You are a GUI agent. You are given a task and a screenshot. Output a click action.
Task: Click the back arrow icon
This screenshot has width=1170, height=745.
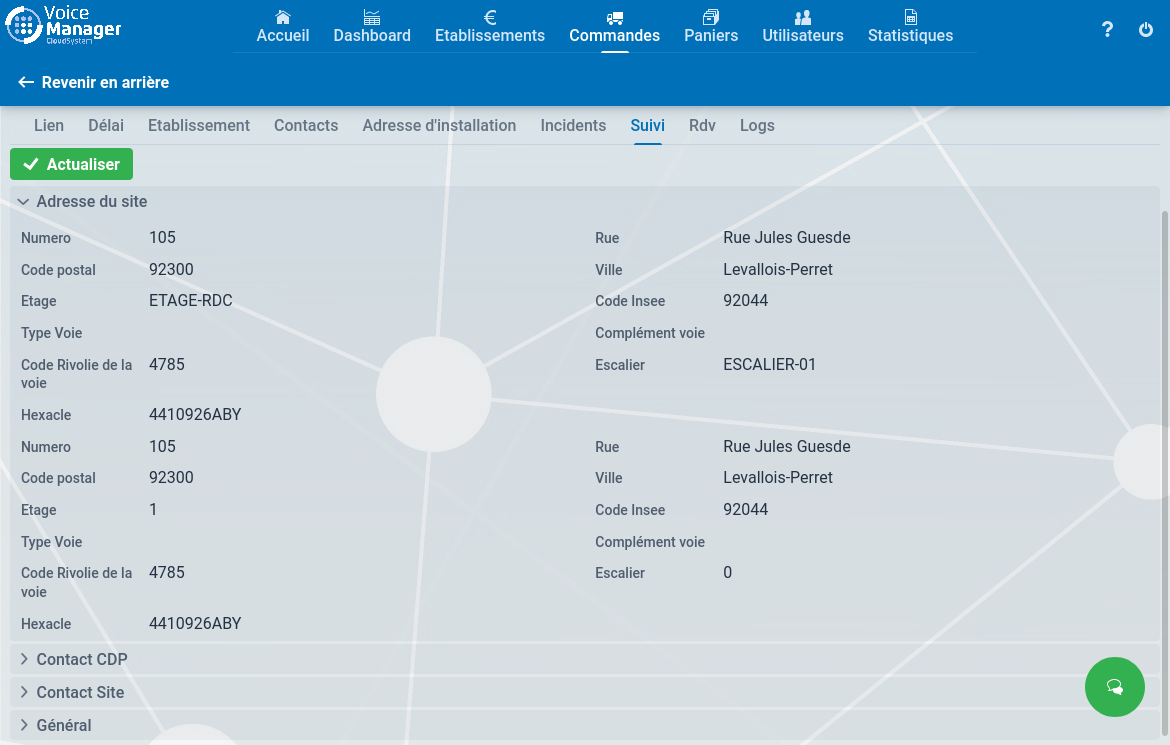[26, 82]
